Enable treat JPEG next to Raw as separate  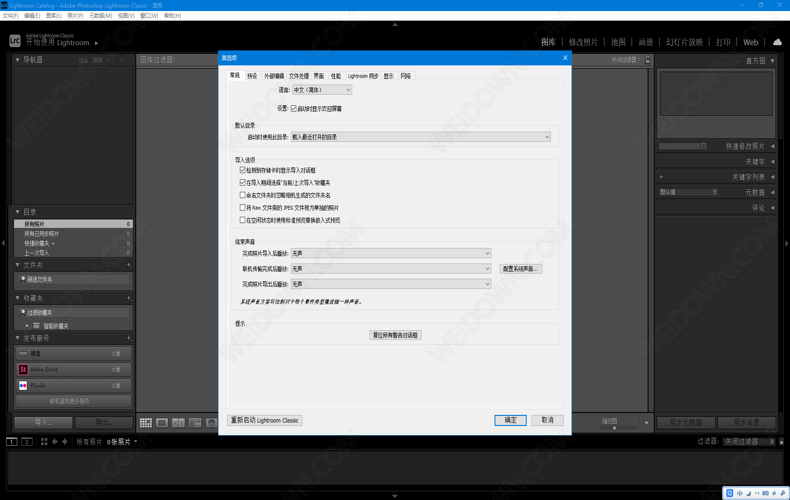pyautogui.click(x=242, y=207)
